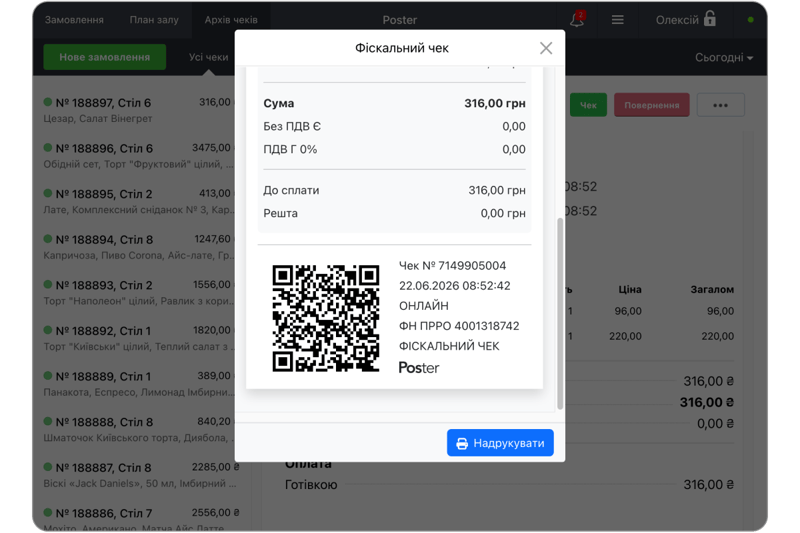Viewport: 800px width, 533px height.
Task: Click the ФІСКАЛЬНИЙ ЧЕК label near QR code
Action: point(449,346)
